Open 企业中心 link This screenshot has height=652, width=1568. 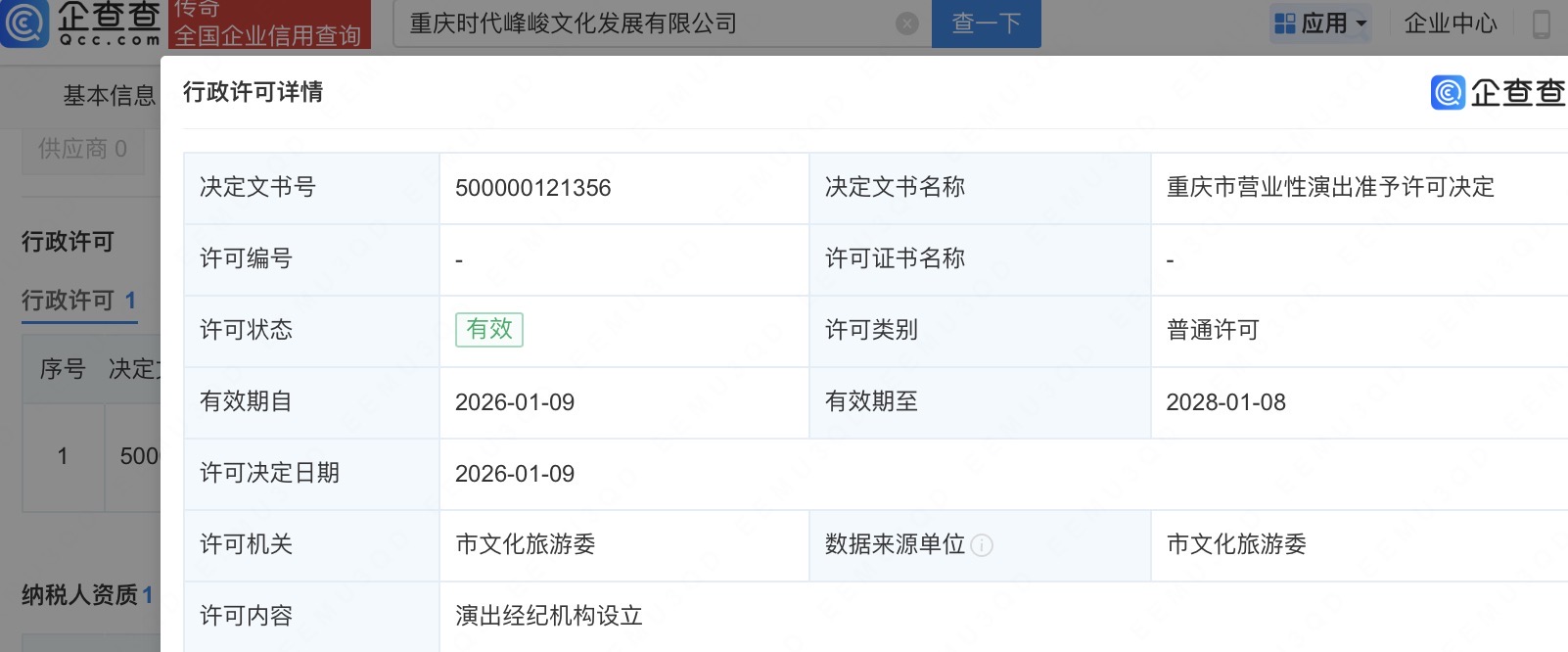coord(1451,23)
